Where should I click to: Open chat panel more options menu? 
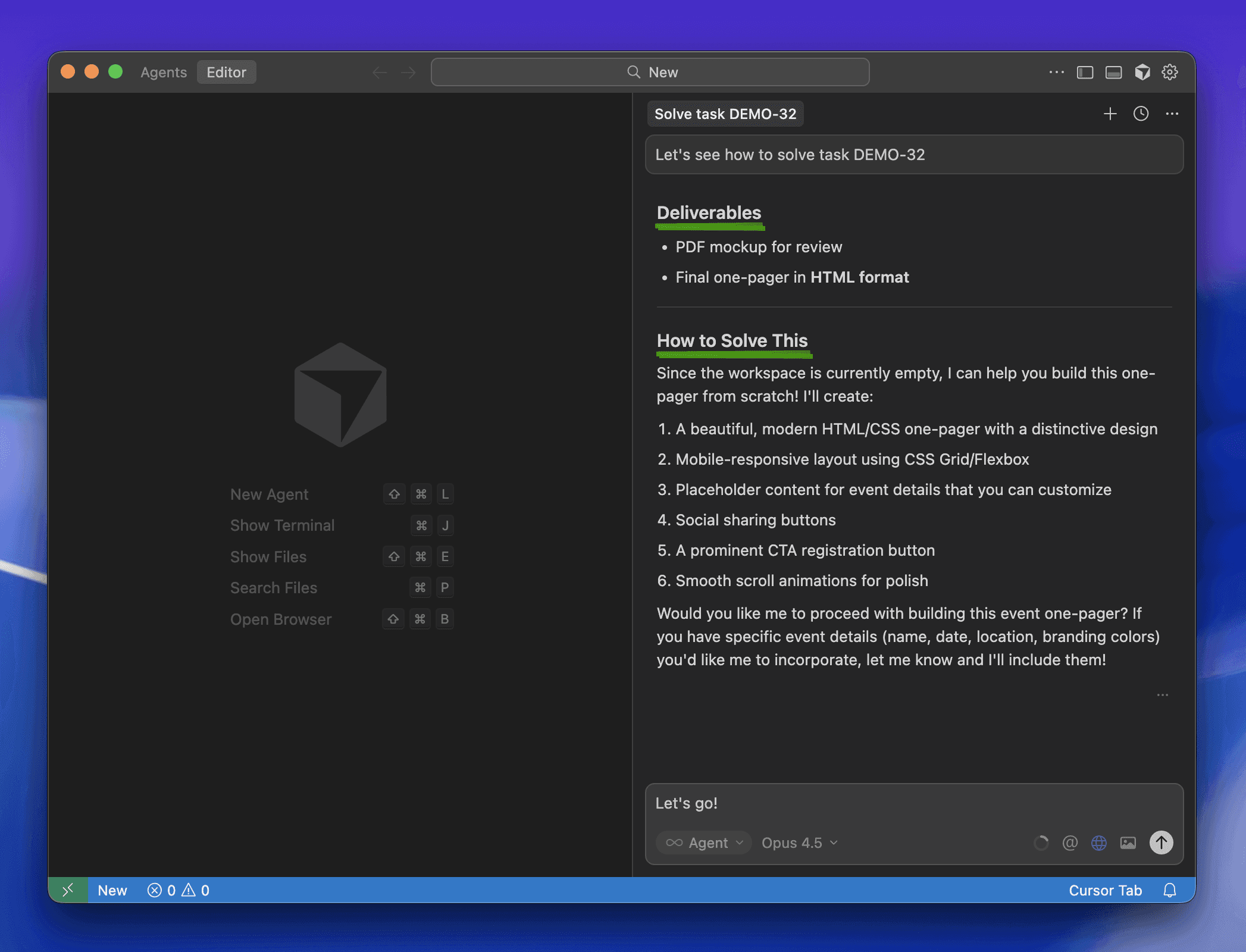click(x=1172, y=114)
